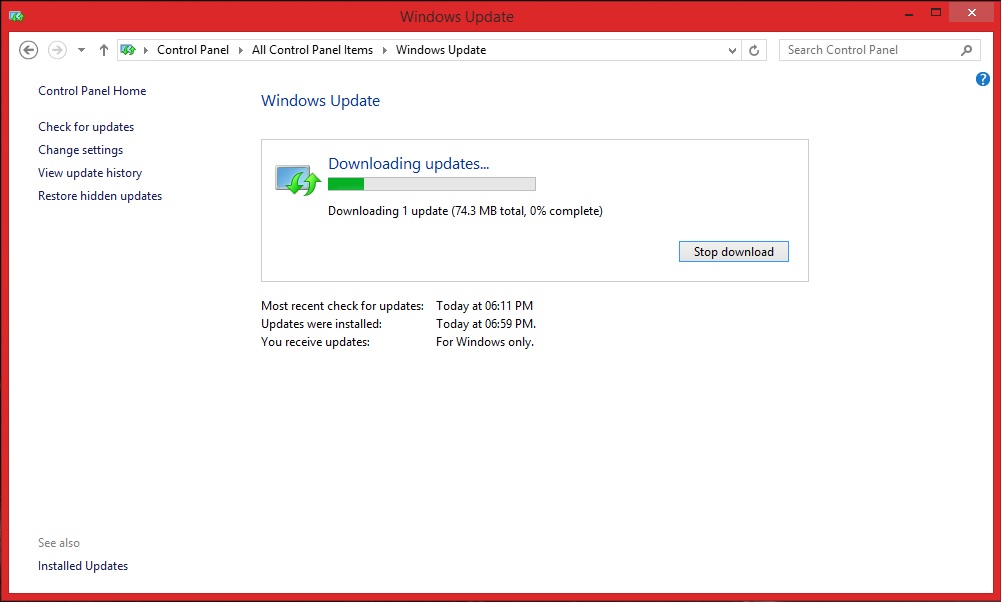Open the recent locations dropdown arrow
This screenshot has width=1002, height=603.
click(81, 50)
